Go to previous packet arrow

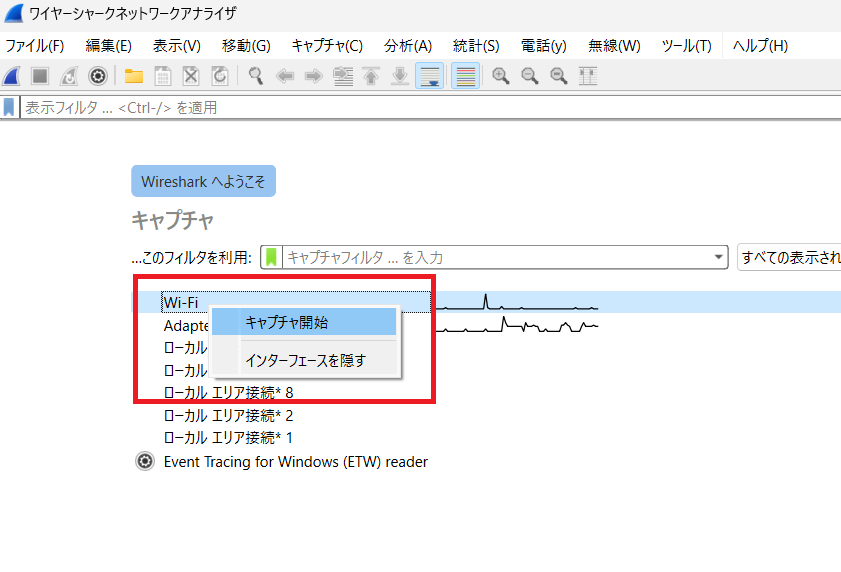(x=285, y=76)
